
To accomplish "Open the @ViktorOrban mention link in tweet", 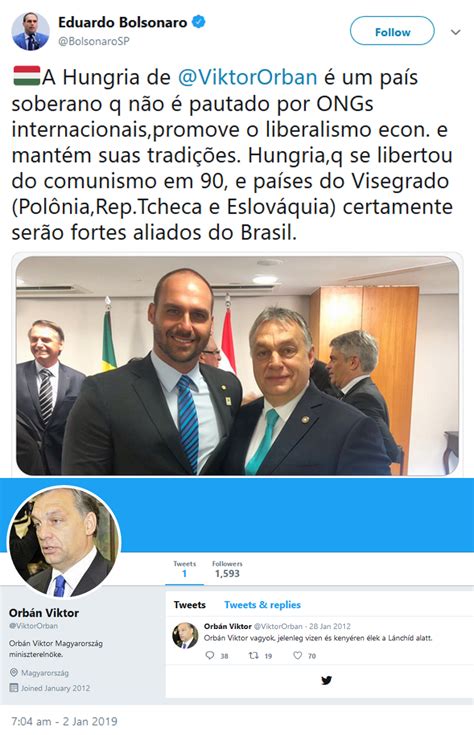I will [247, 77].
